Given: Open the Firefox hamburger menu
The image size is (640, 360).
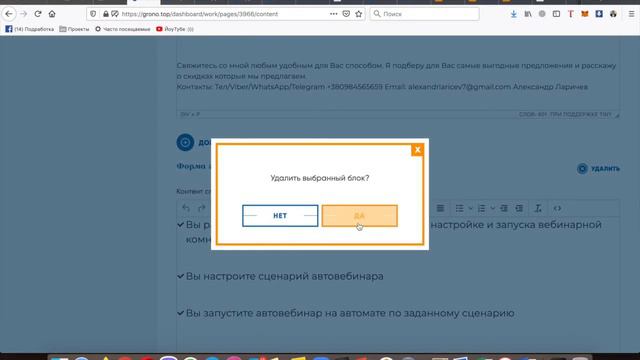Looking at the screenshot, I should click(x=631, y=14).
